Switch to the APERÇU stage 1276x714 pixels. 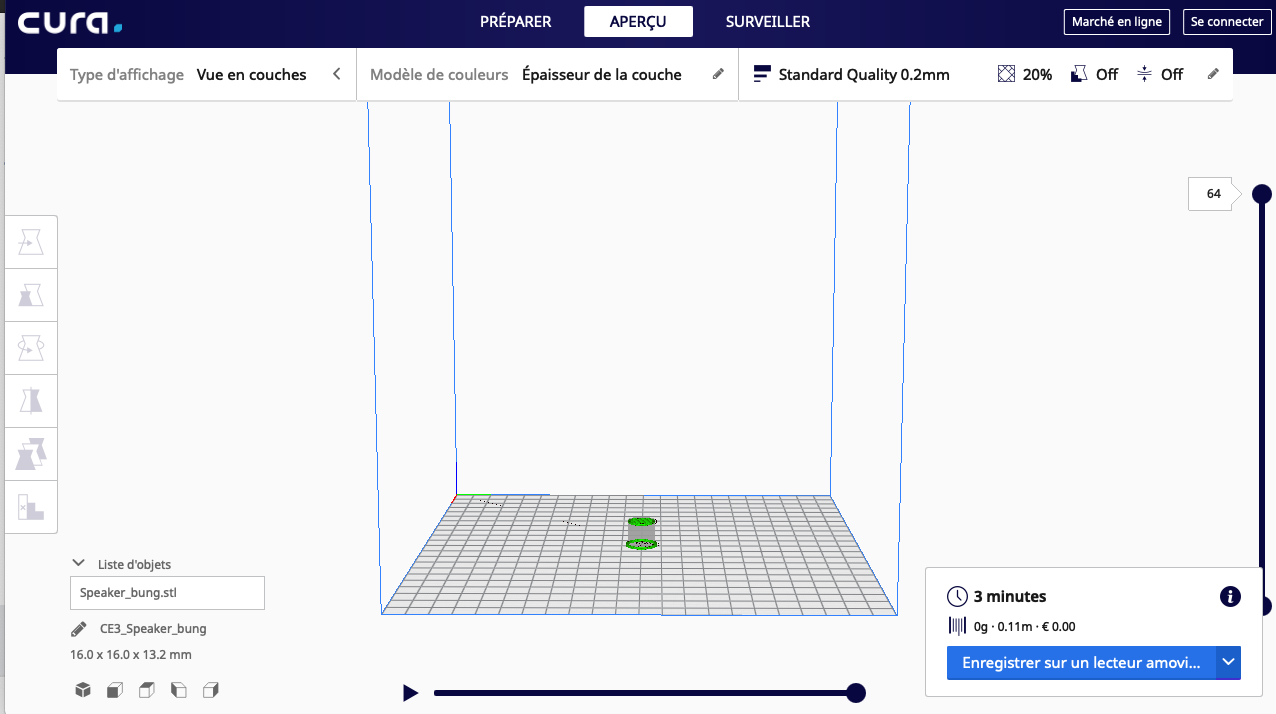pos(638,22)
